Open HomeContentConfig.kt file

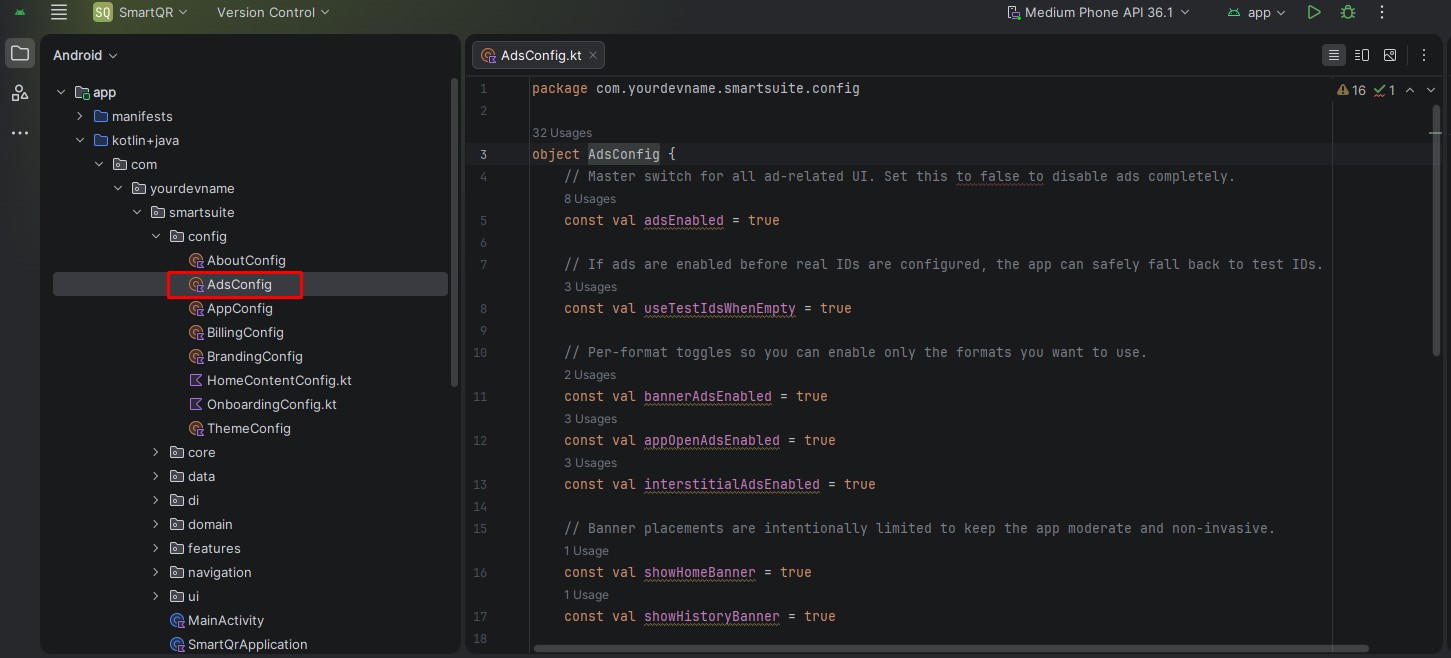270,380
